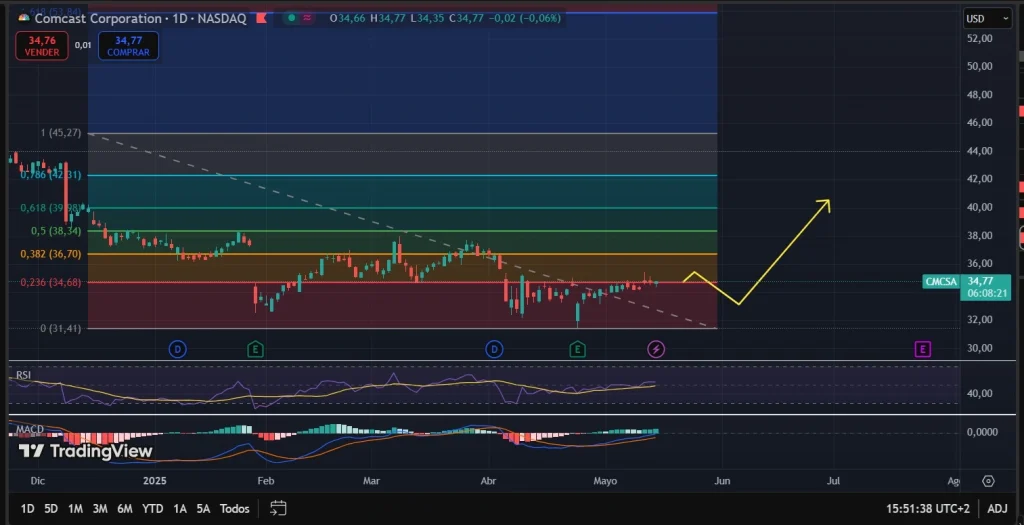Select the Todos time range

click(234, 509)
